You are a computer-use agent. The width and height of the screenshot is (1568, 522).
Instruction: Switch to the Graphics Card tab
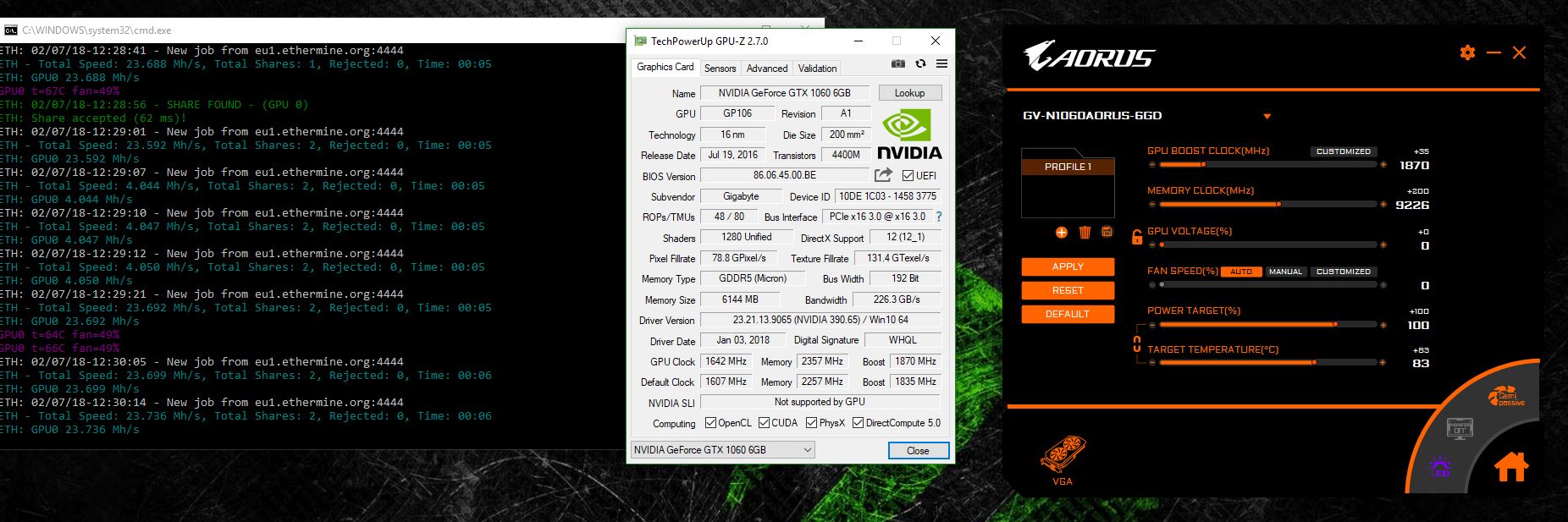pyautogui.click(x=665, y=67)
